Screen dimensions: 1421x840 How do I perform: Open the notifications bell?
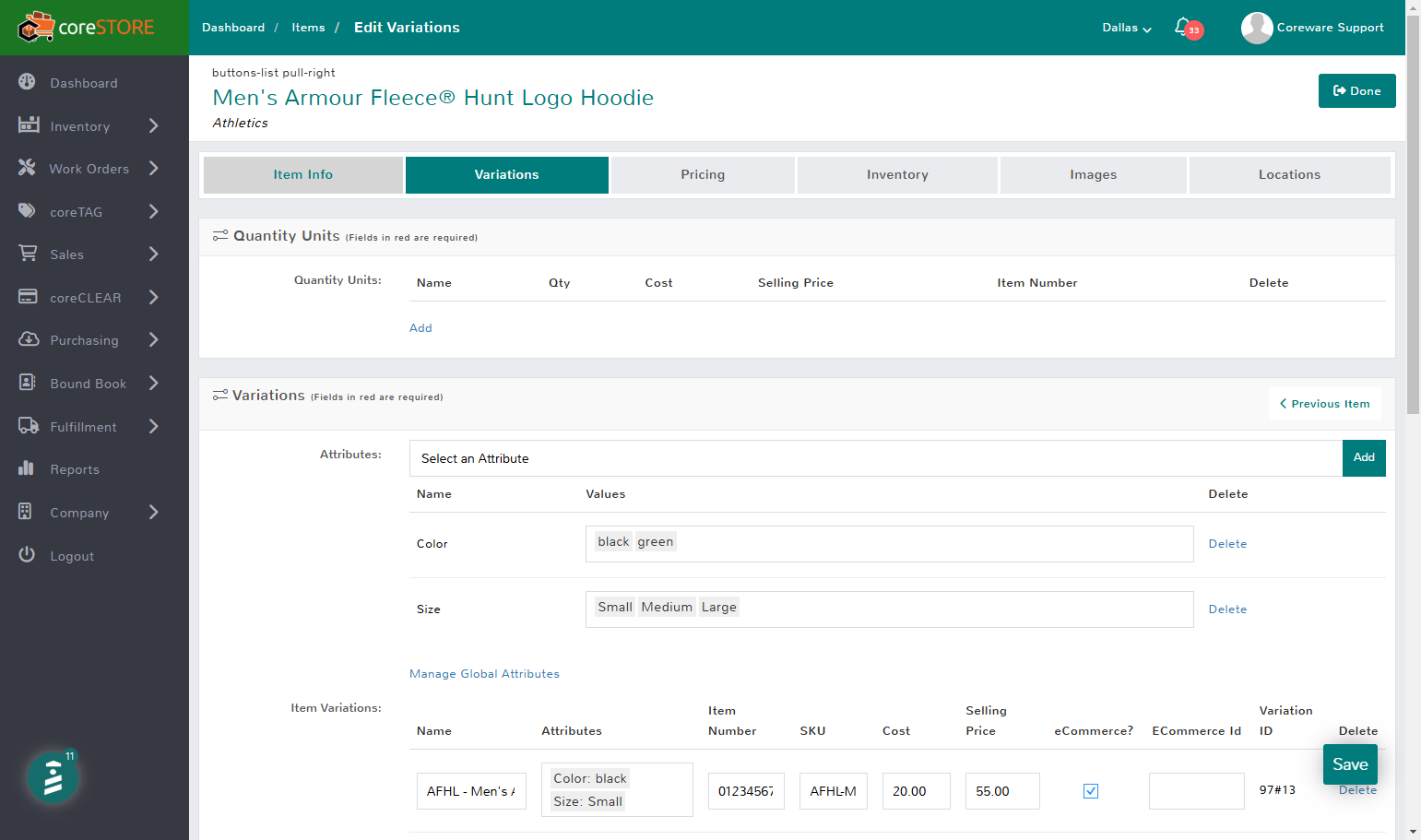point(1183,27)
